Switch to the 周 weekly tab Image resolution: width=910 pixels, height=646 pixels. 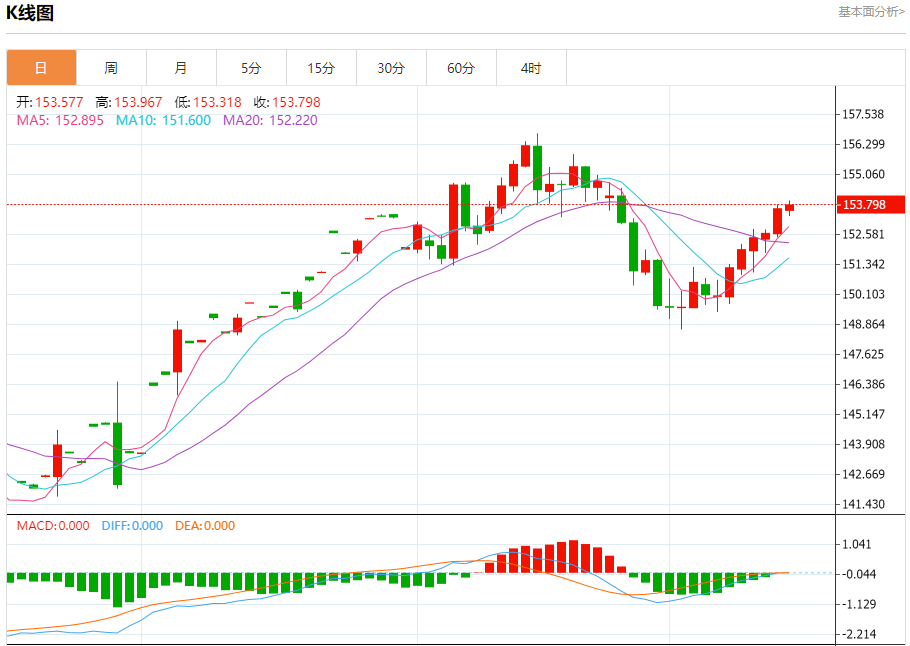[x=111, y=68]
